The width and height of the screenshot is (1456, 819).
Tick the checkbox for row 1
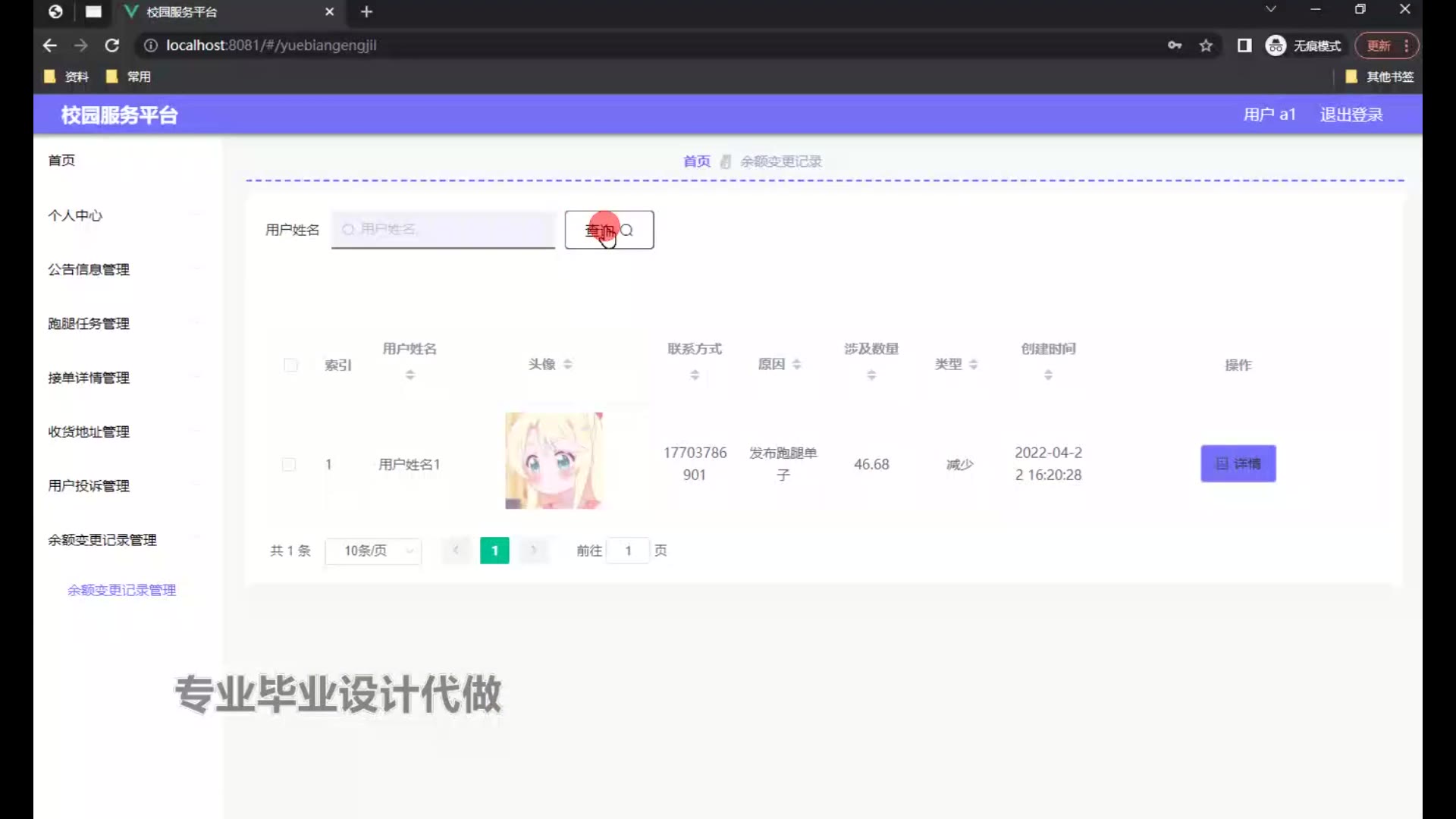[289, 464]
